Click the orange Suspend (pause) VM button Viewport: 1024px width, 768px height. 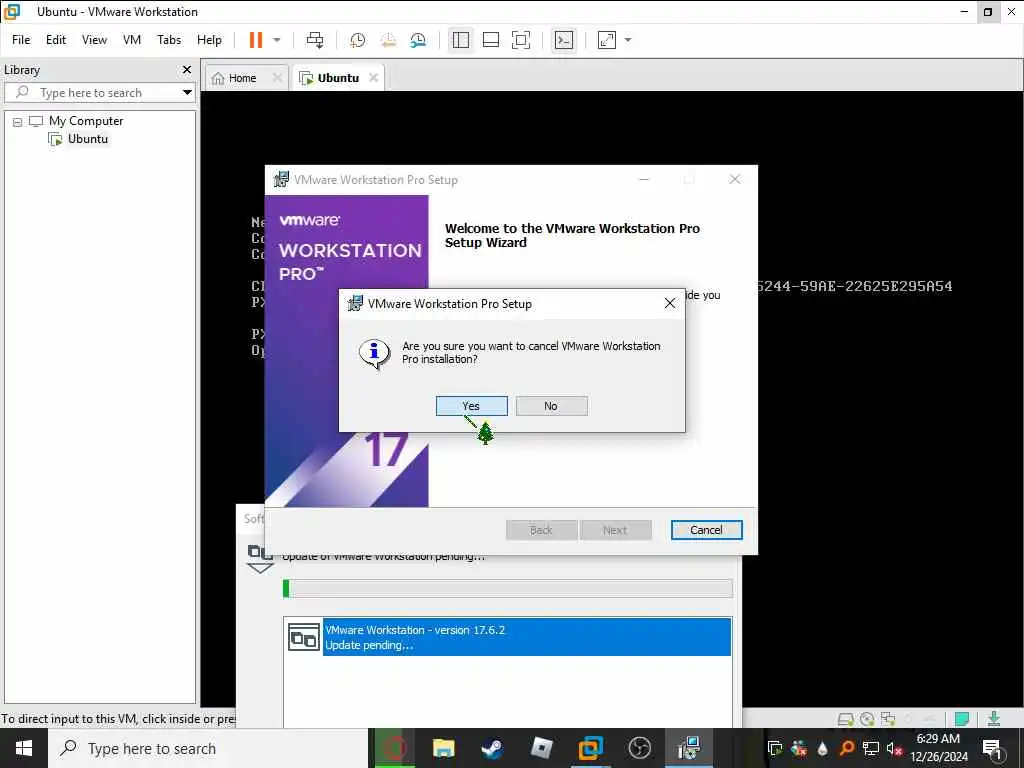click(x=255, y=40)
